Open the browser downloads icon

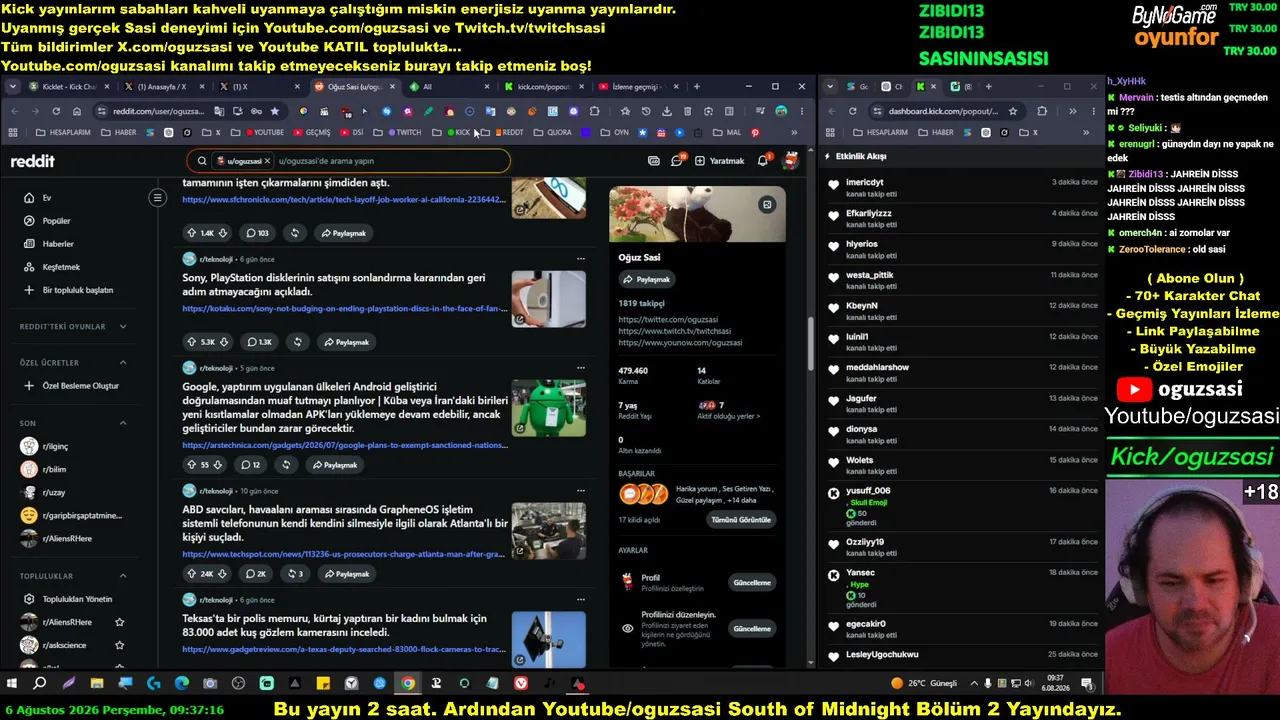point(667,111)
